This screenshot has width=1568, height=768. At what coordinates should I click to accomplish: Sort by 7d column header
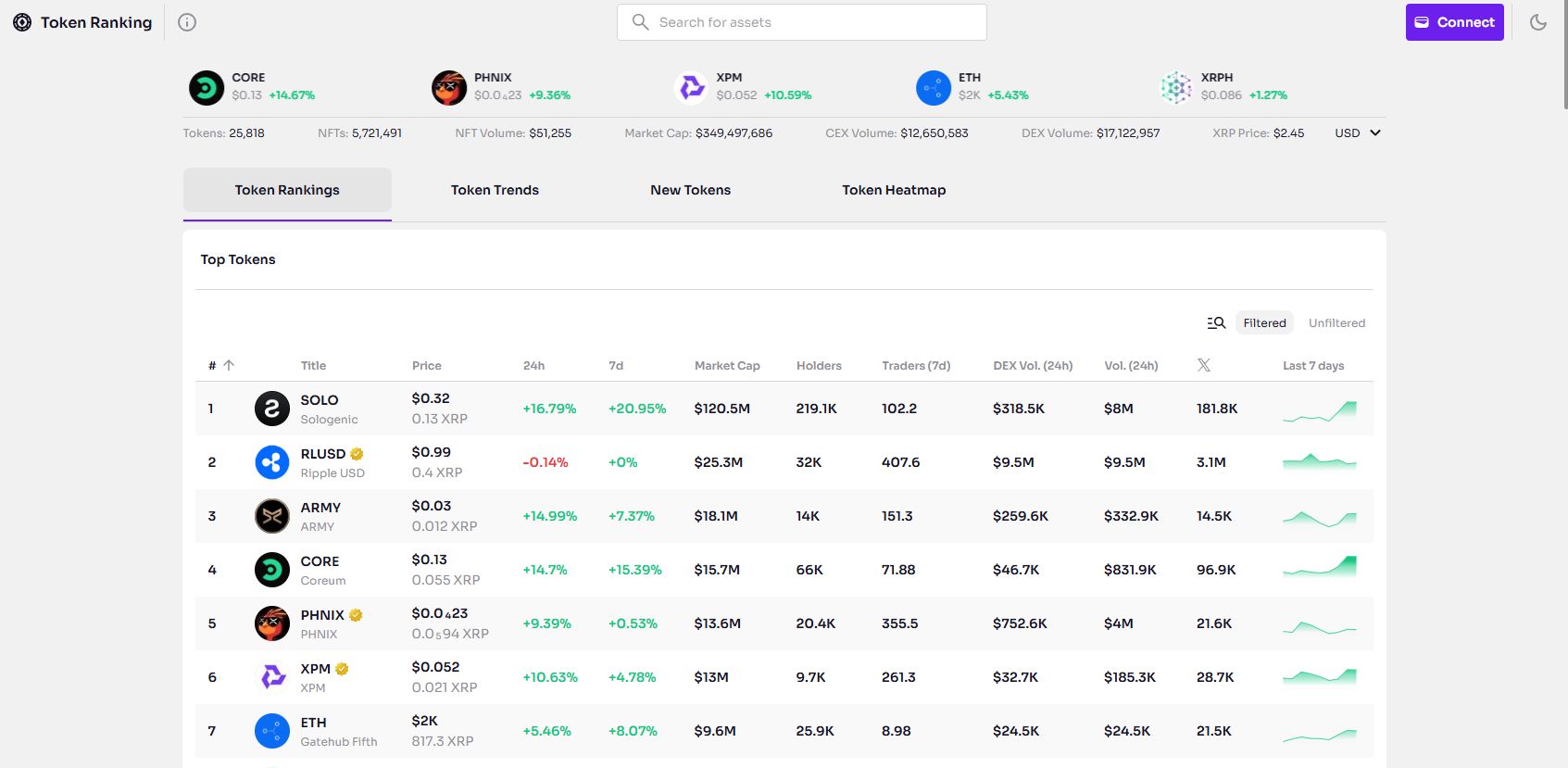pos(616,365)
